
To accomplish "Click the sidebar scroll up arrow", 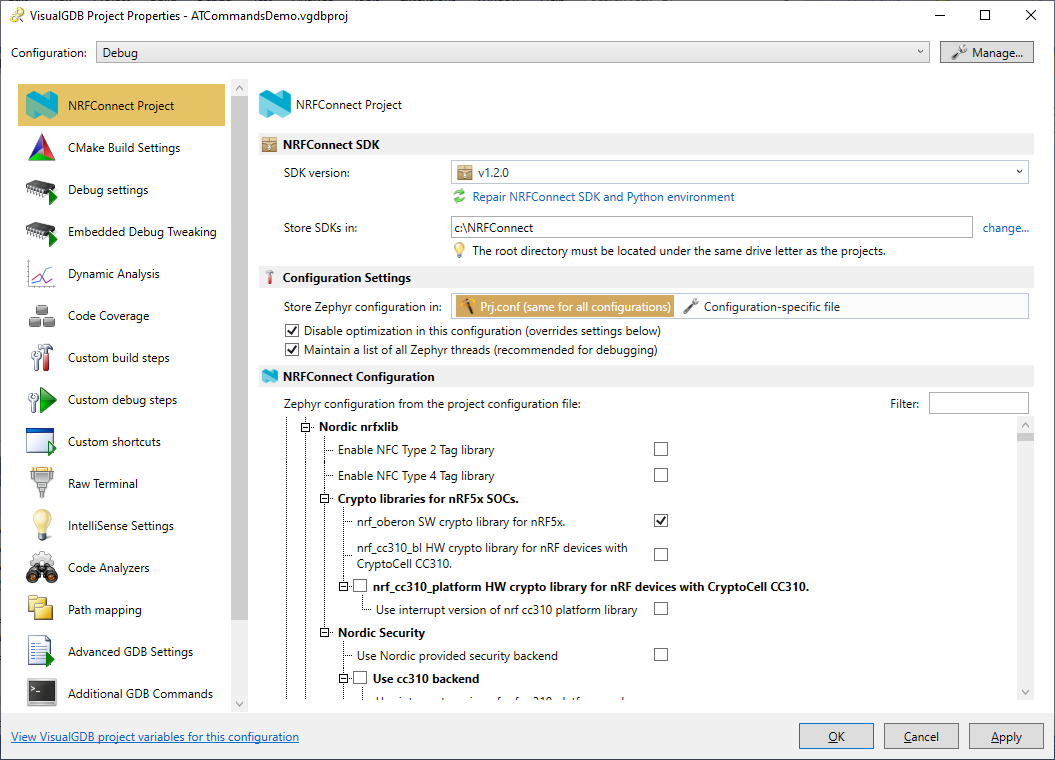I will (x=240, y=87).
